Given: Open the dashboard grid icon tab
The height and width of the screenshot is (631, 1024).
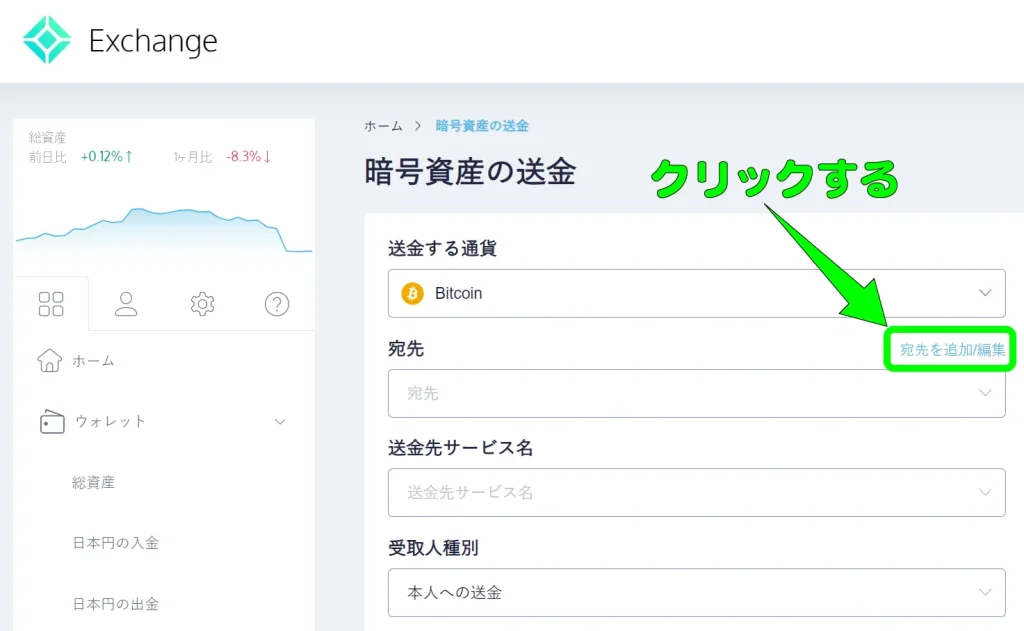Looking at the screenshot, I should [51, 304].
